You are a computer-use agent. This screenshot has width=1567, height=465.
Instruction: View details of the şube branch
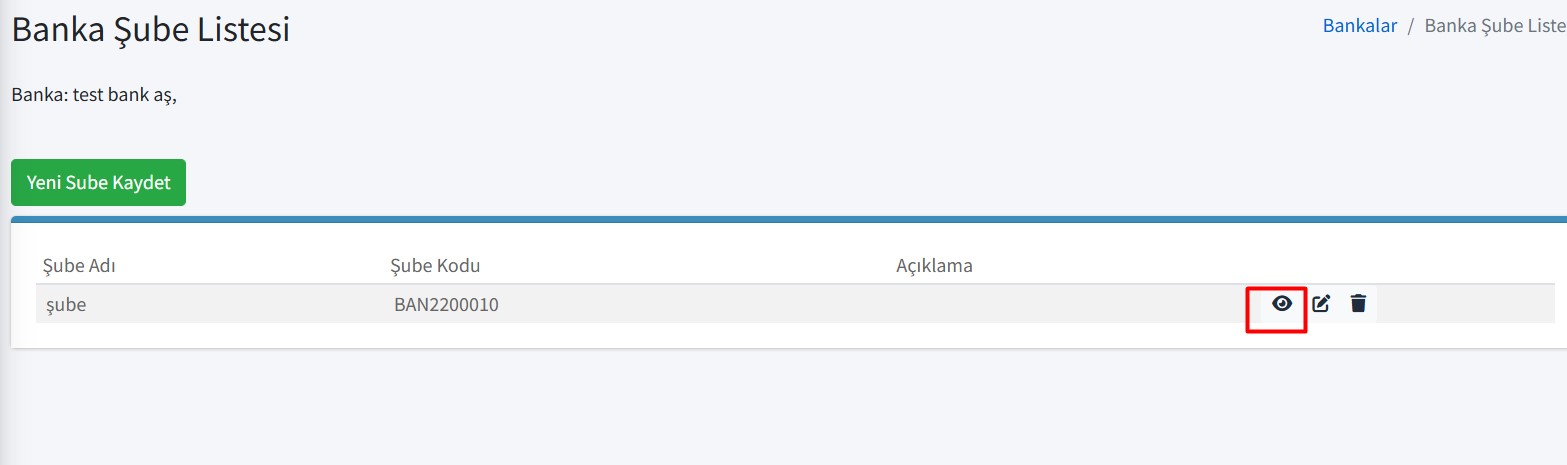(1281, 303)
